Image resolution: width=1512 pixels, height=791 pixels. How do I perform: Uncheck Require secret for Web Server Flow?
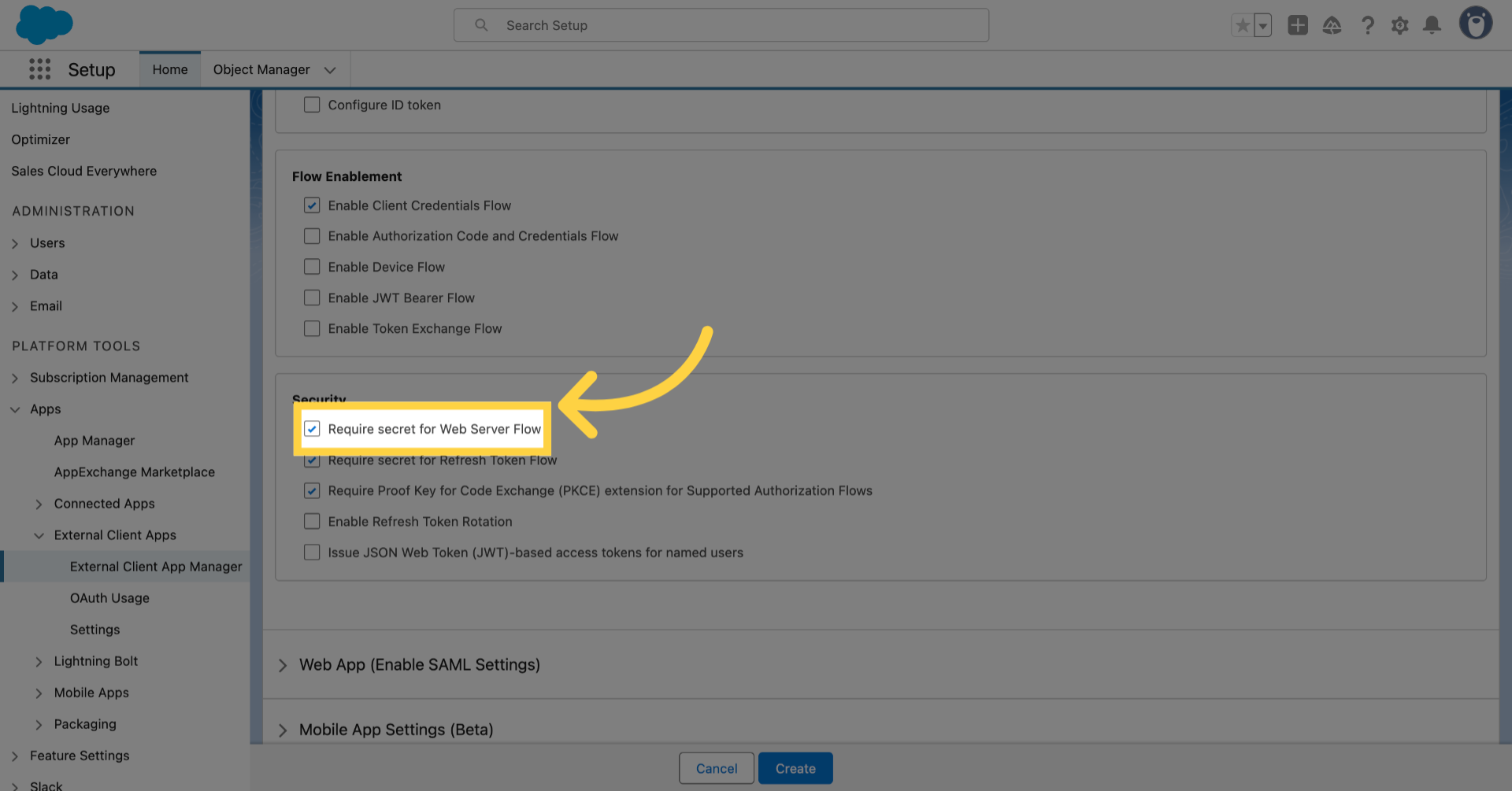pyautogui.click(x=312, y=429)
